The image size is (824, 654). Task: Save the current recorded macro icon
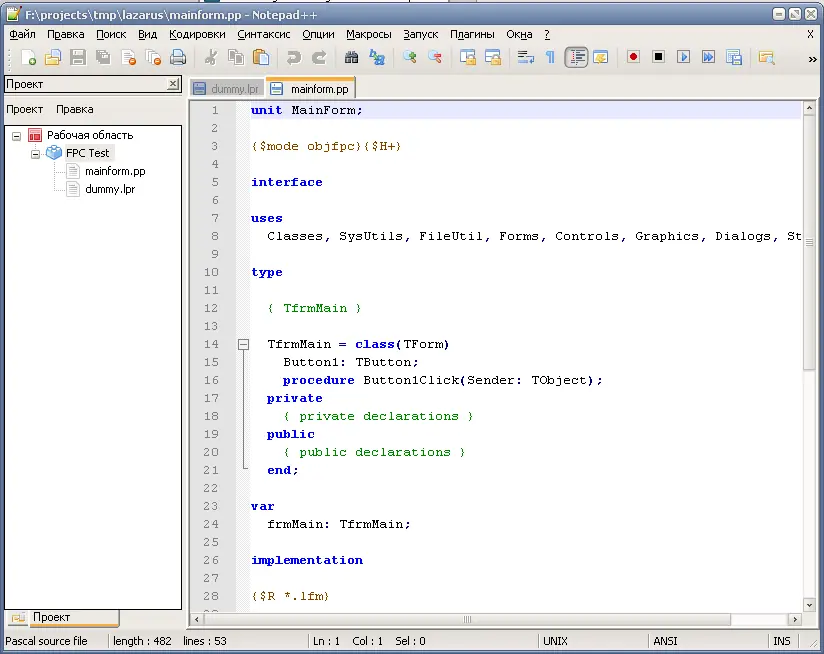734,57
